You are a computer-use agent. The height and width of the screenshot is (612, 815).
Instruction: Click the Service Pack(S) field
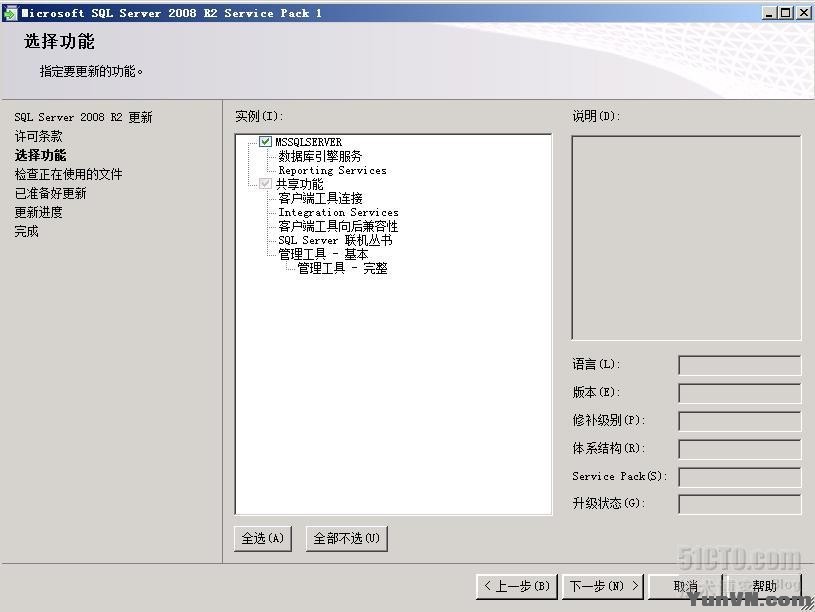click(x=740, y=477)
